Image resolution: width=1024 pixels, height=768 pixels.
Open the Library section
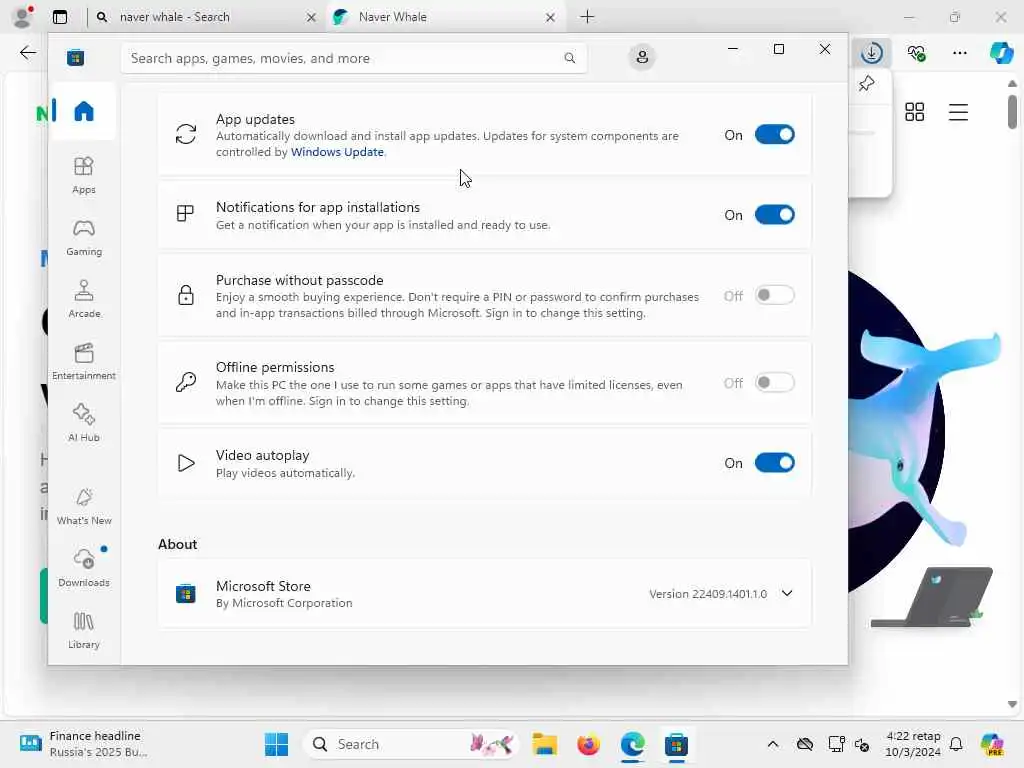coord(84,631)
